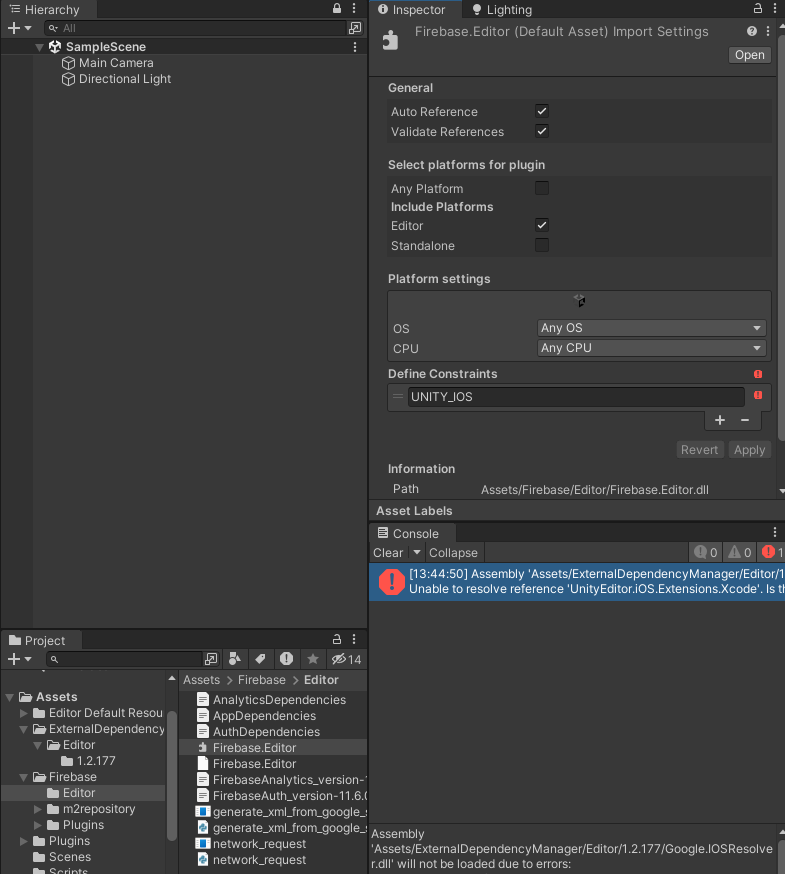Click the Apply button
The width and height of the screenshot is (785, 874).
(749, 450)
